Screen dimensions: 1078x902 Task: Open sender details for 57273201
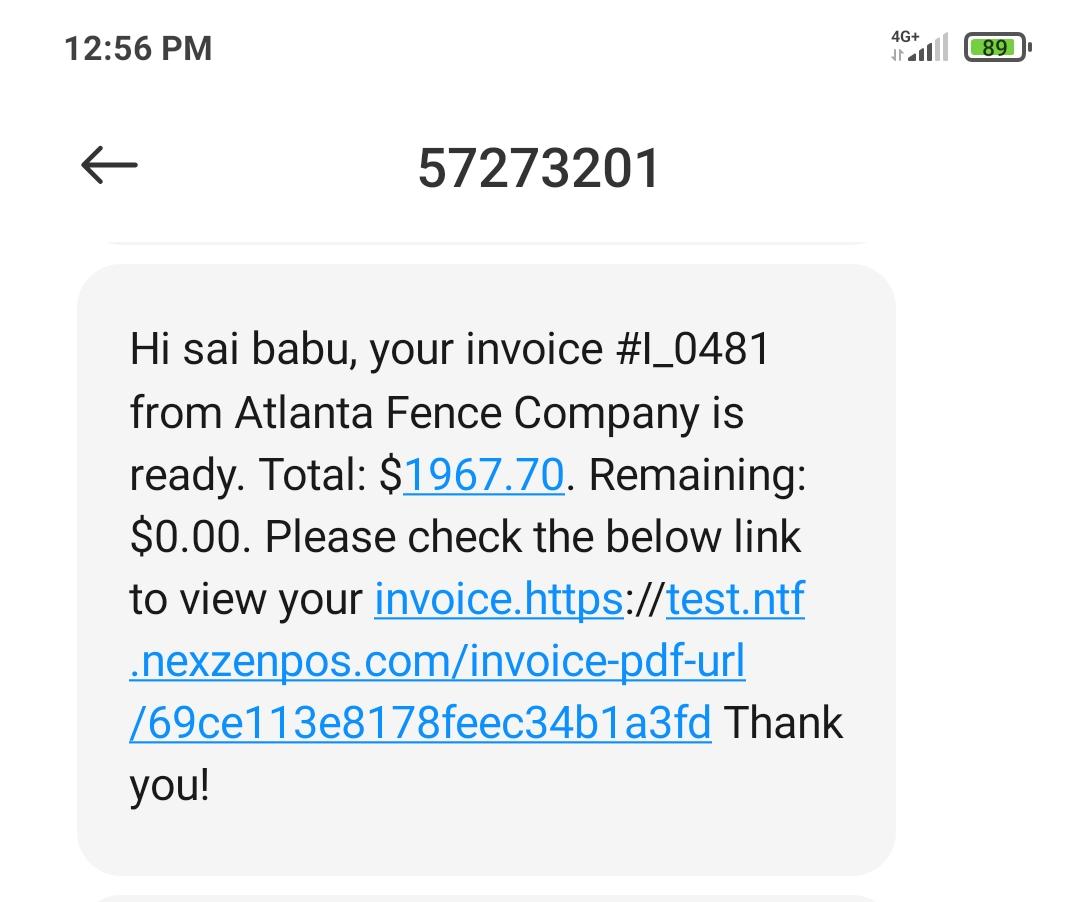coord(538,167)
